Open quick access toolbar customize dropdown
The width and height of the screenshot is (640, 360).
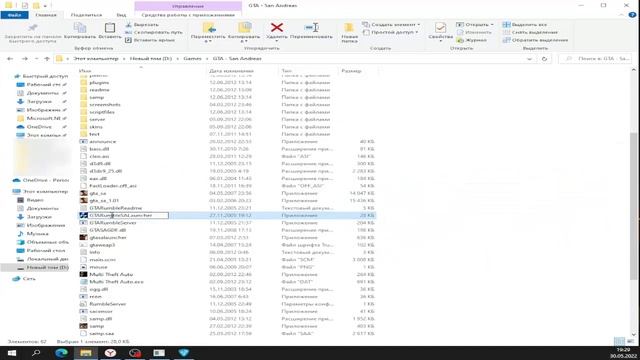45,6
